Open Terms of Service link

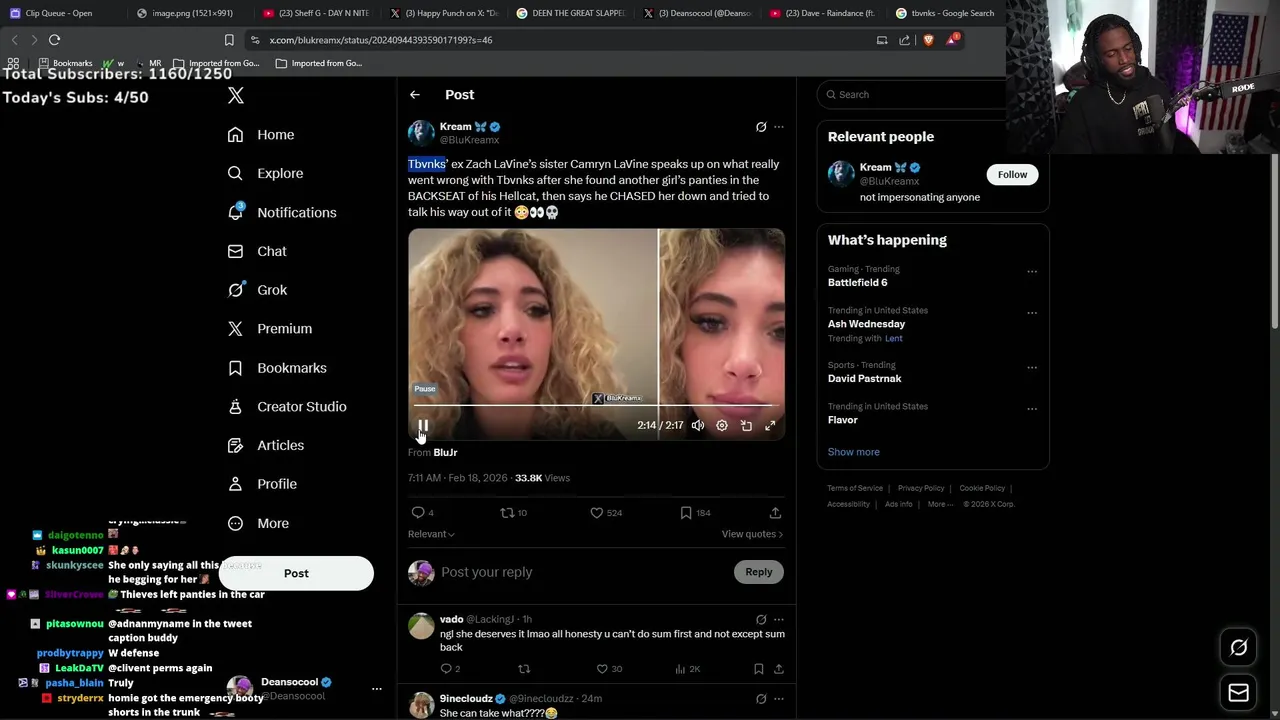point(855,488)
